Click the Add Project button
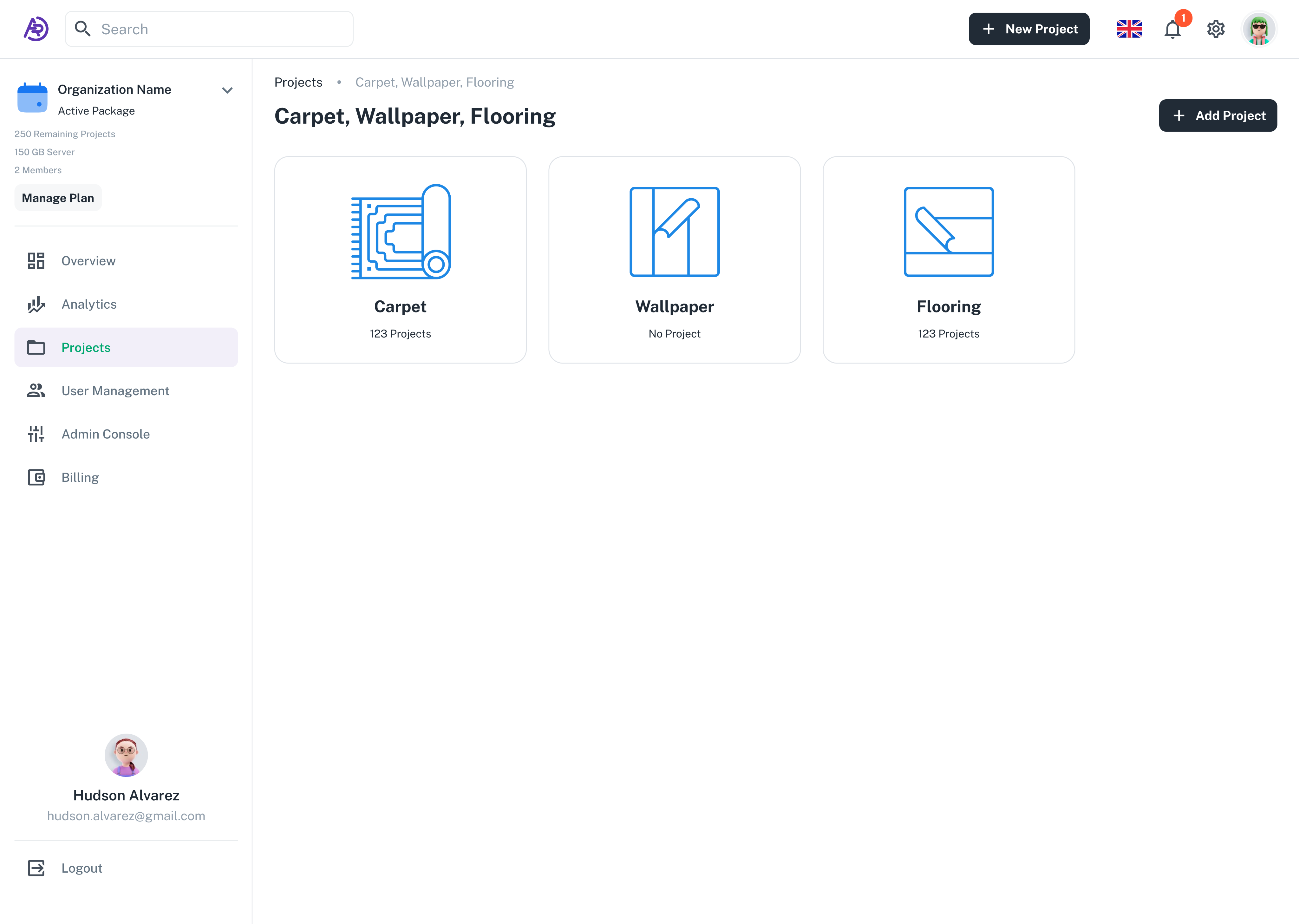The height and width of the screenshot is (924, 1299). [x=1218, y=115]
